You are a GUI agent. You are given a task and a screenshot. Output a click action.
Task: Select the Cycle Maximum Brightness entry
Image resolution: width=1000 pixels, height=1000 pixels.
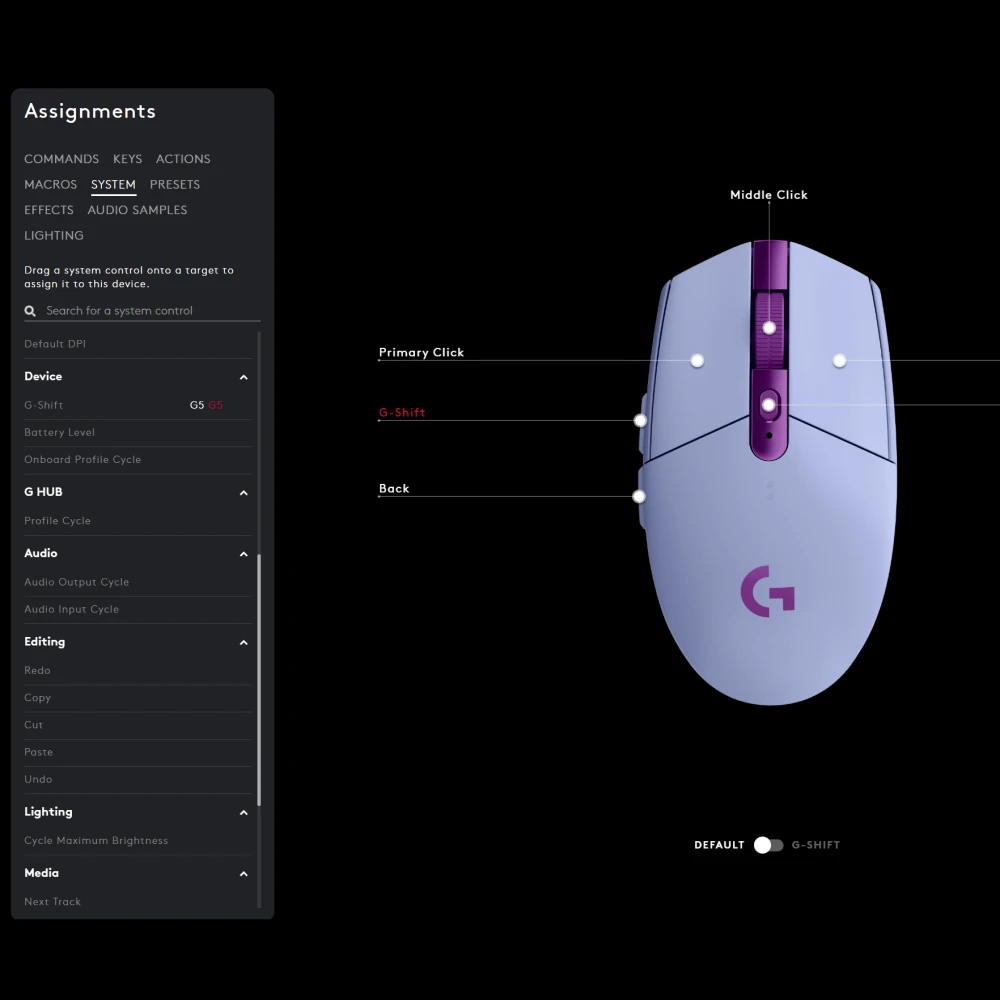pyautogui.click(x=138, y=840)
